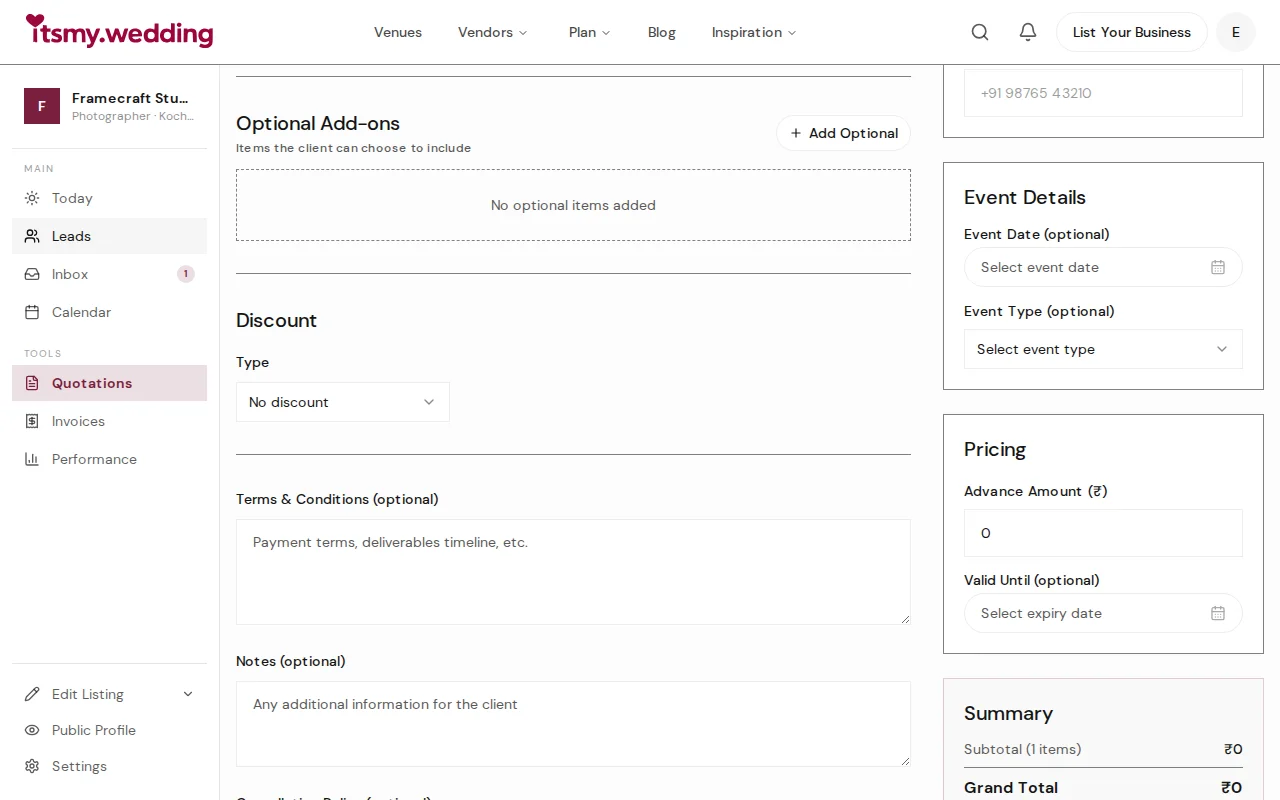Open user avatar E menu

pyautogui.click(x=1236, y=32)
